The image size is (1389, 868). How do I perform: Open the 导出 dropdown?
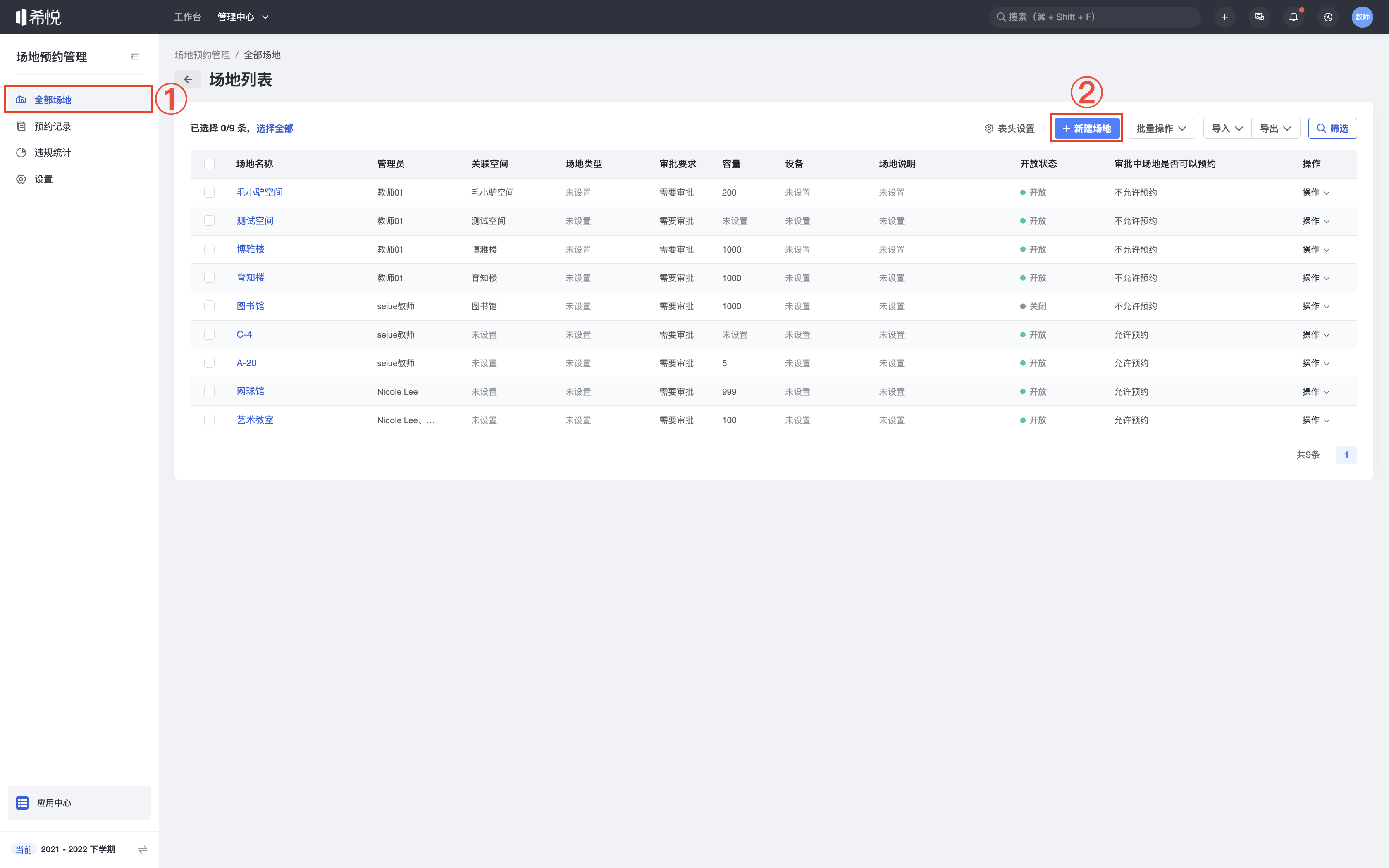pyautogui.click(x=1275, y=129)
